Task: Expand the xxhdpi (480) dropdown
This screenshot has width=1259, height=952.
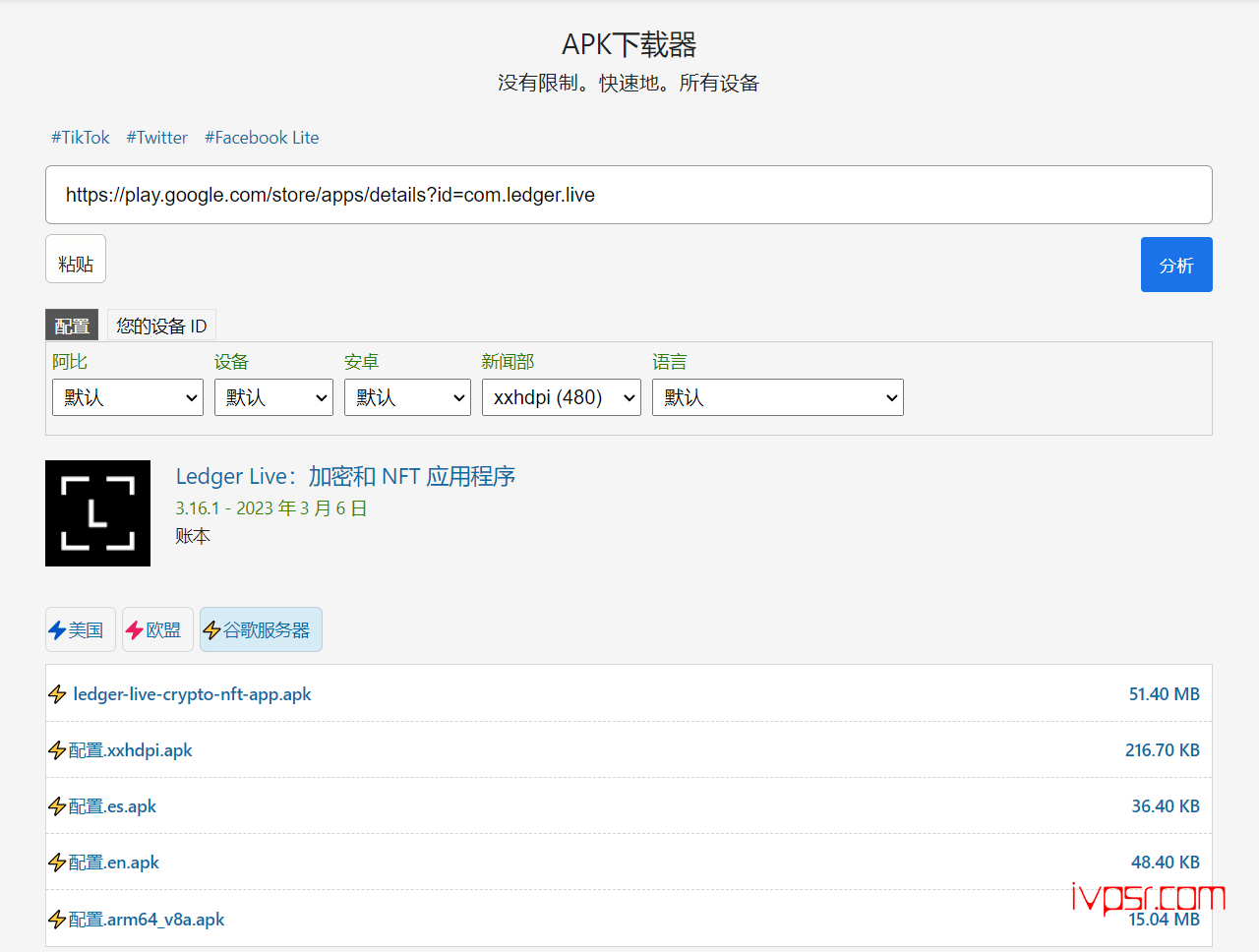Action: pyautogui.click(x=562, y=397)
